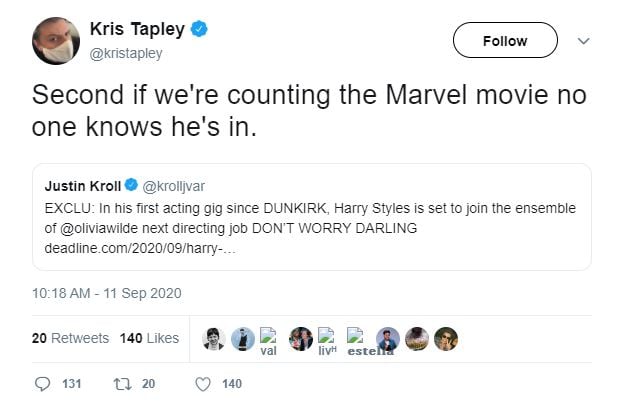Click Justin Kroll's name in quoted tweet
The width and height of the screenshot is (619, 413).
point(83,186)
